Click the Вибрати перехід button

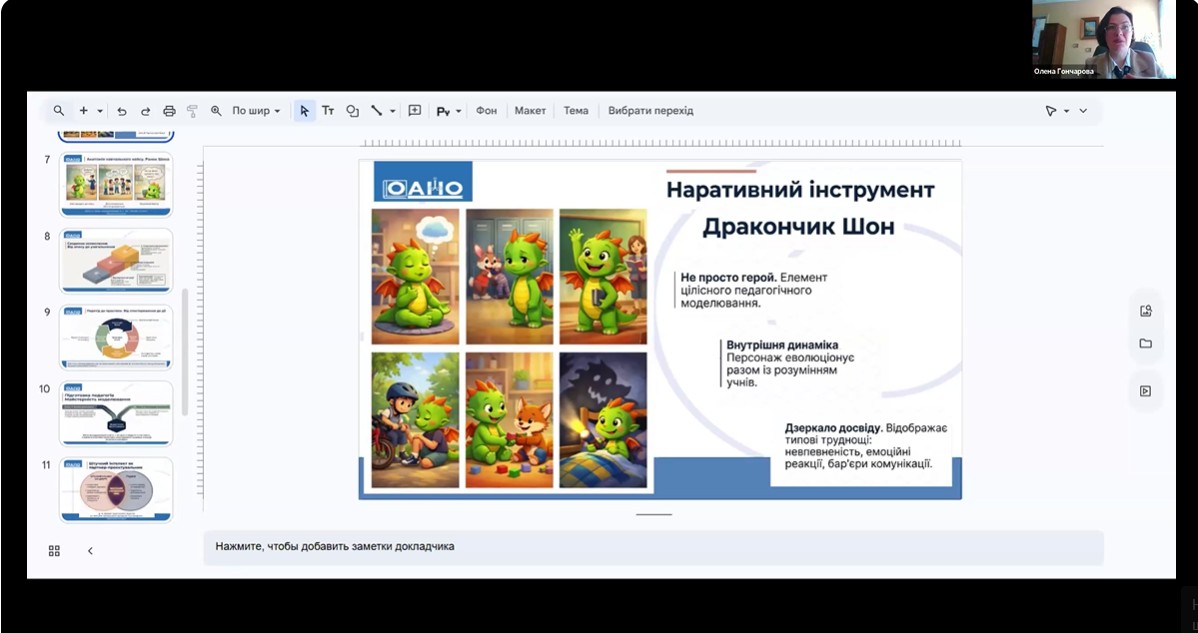point(650,111)
